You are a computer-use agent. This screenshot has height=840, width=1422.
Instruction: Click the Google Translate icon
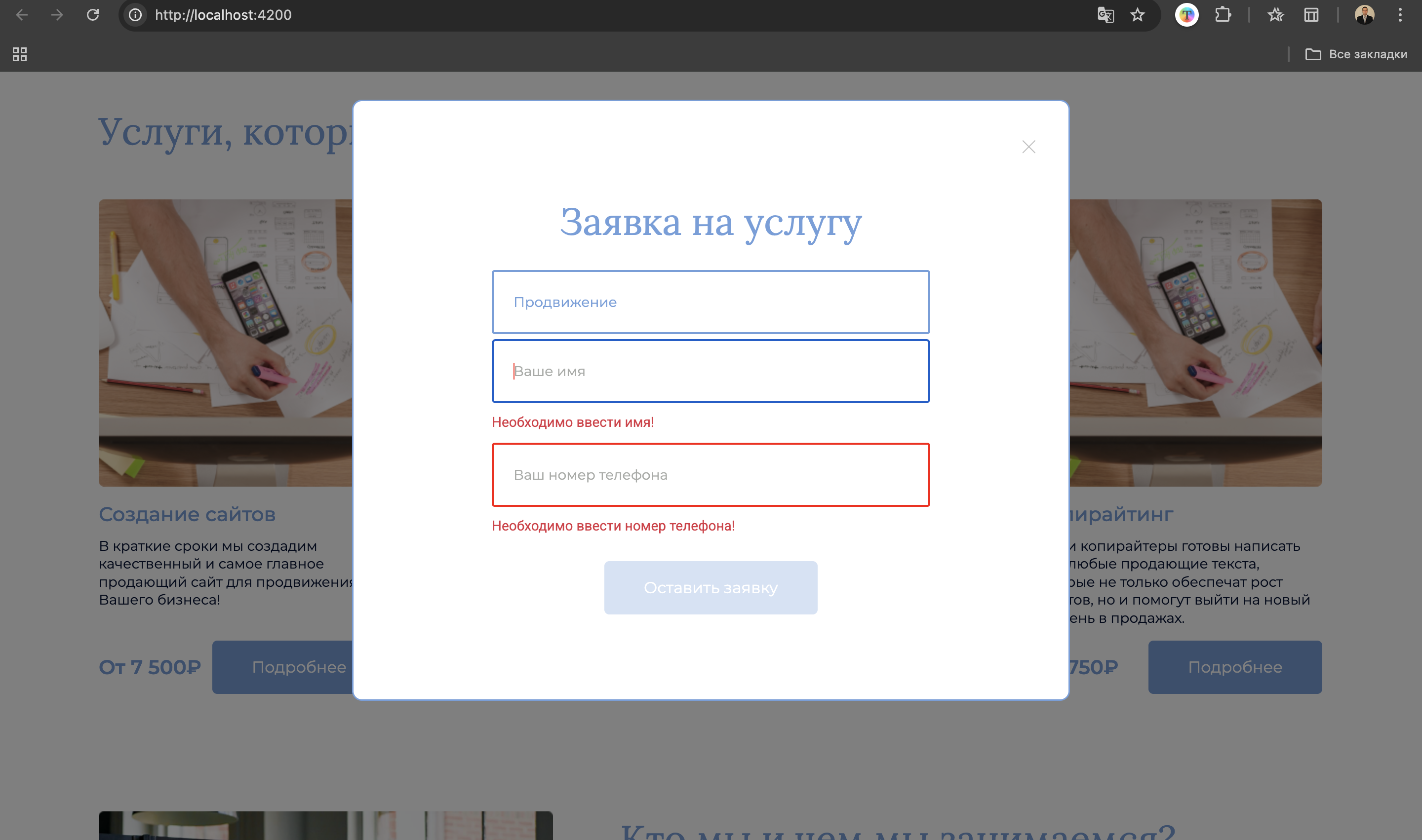point(1106,15)
